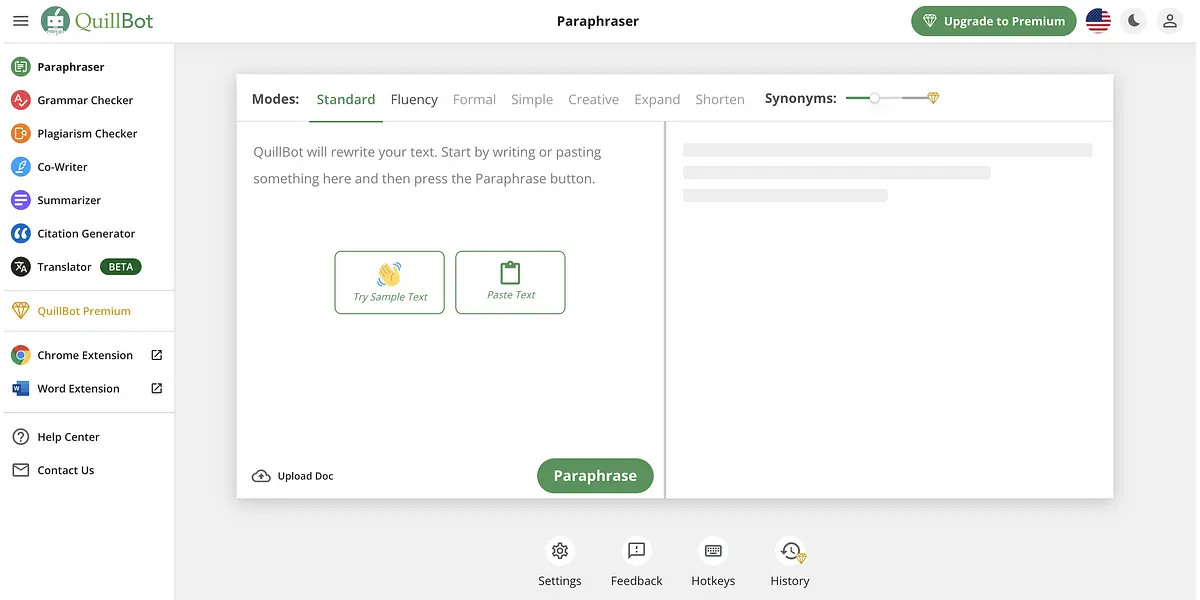Image resolution: width=1200 pixels, height=600 pixels.
Task: Switch to the Fluency mode tab
Action: tap(414, 99)
